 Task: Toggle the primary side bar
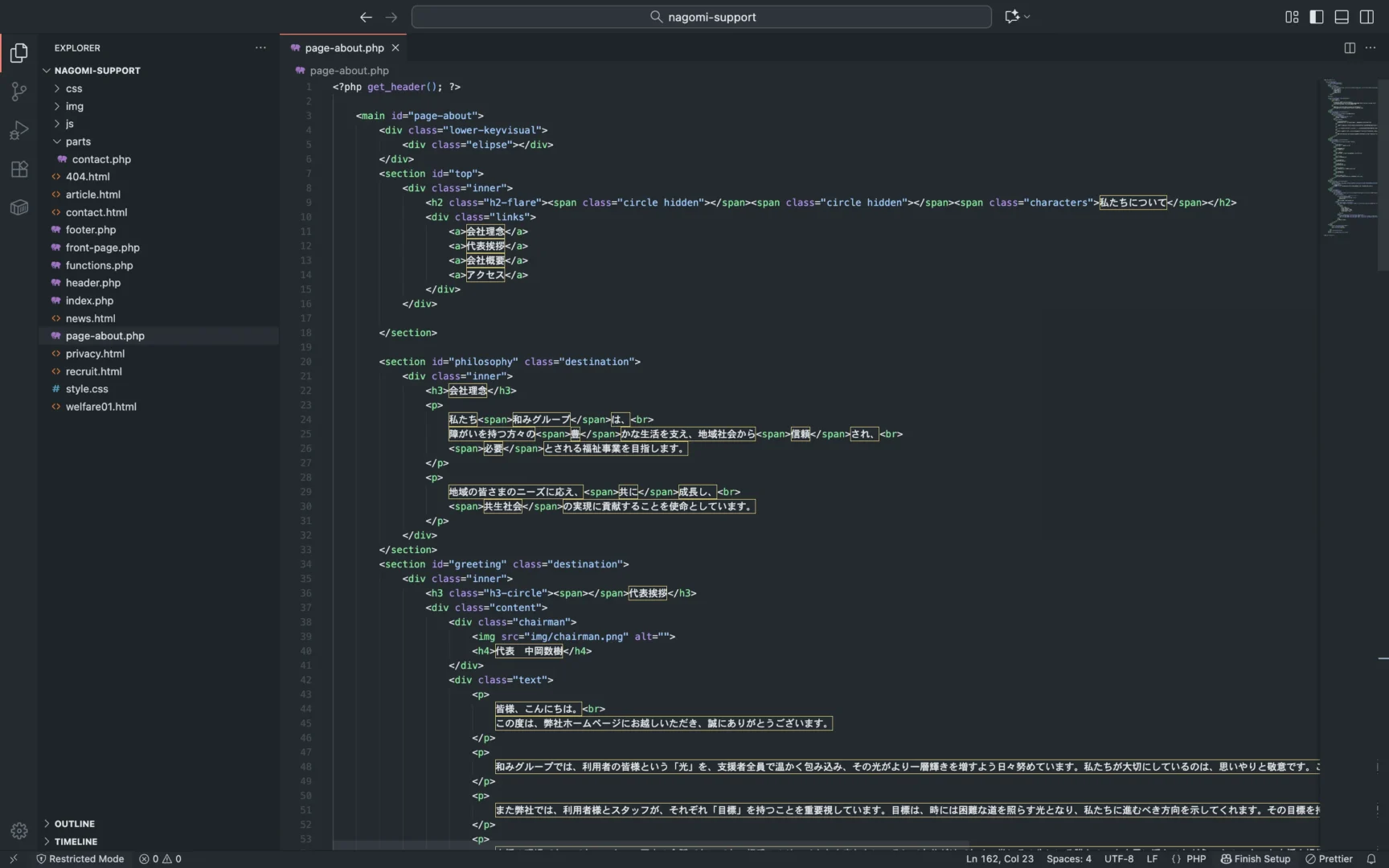coord(1317,17)
